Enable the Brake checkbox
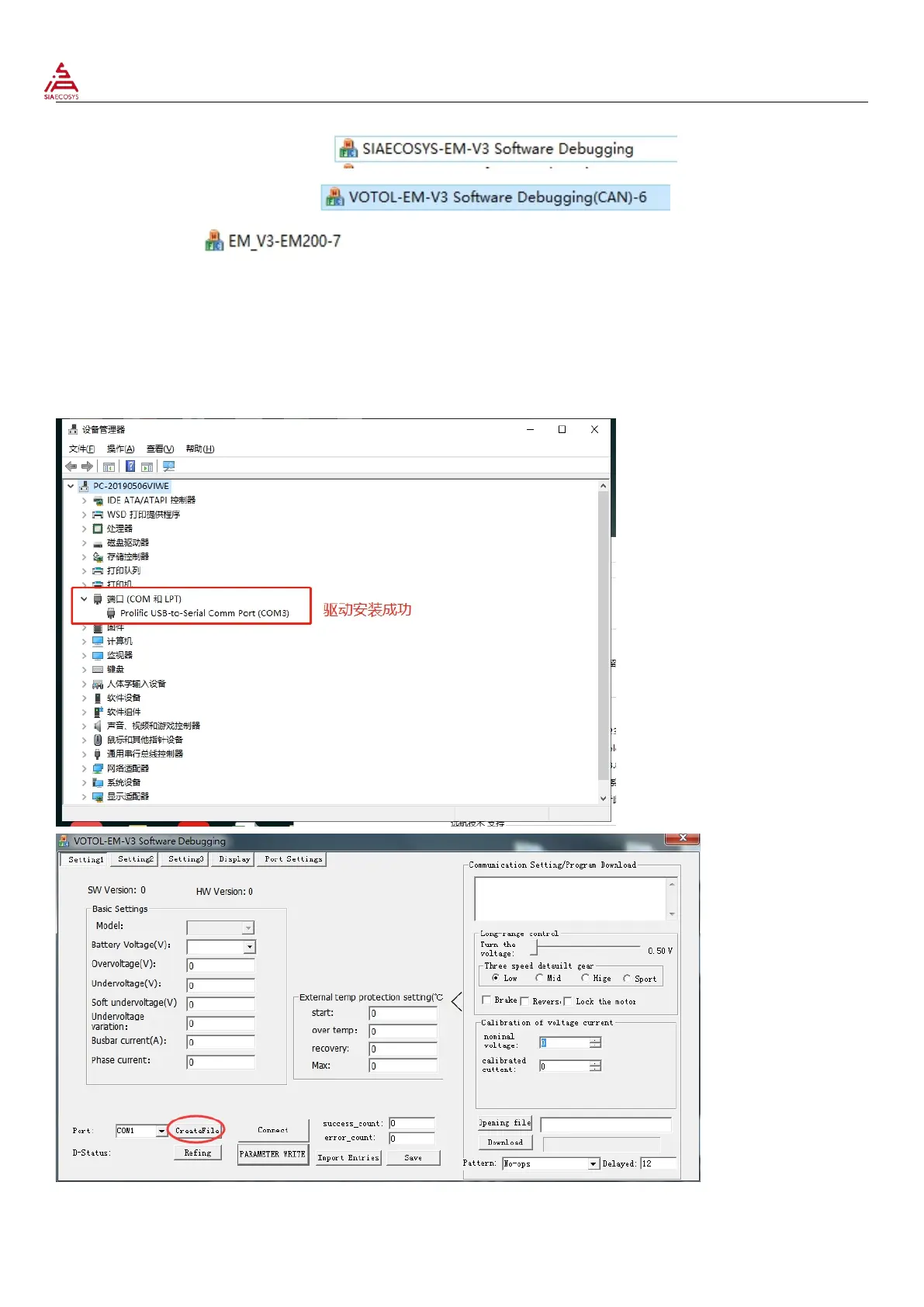The image size is (924, 1307). click(x=486, y=1000)
